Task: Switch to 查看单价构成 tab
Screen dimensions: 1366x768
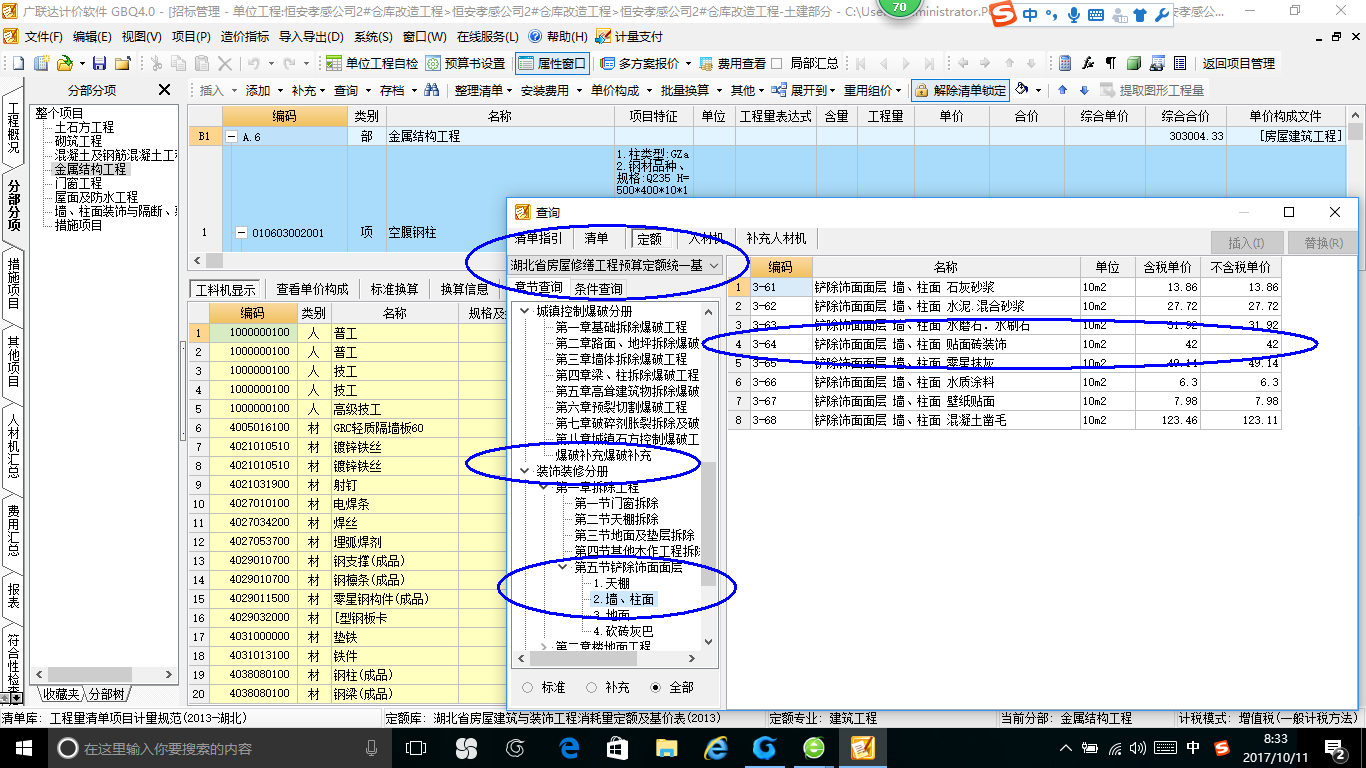Action: (312, 289)
